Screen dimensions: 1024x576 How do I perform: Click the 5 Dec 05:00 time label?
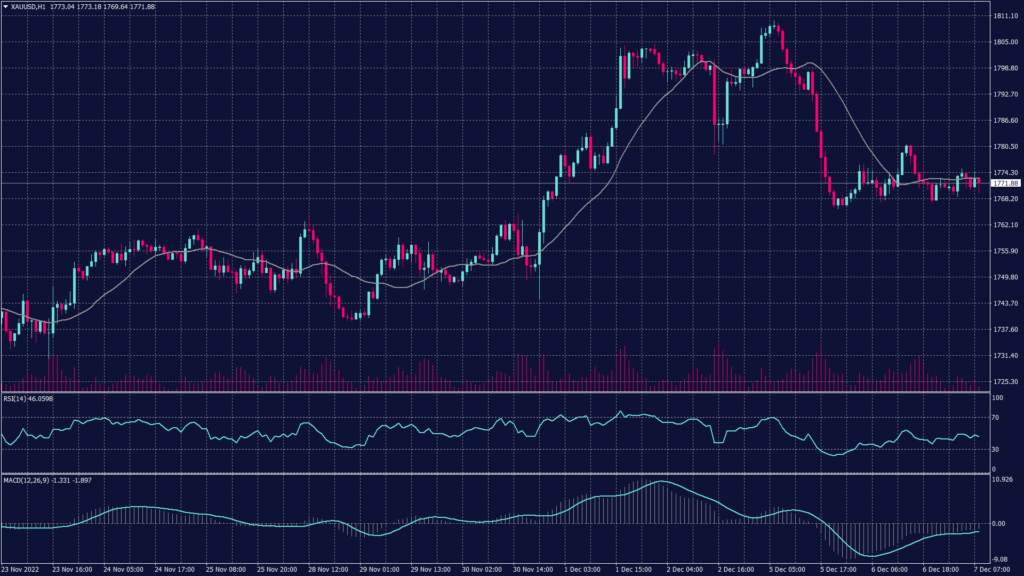point(785,569)
